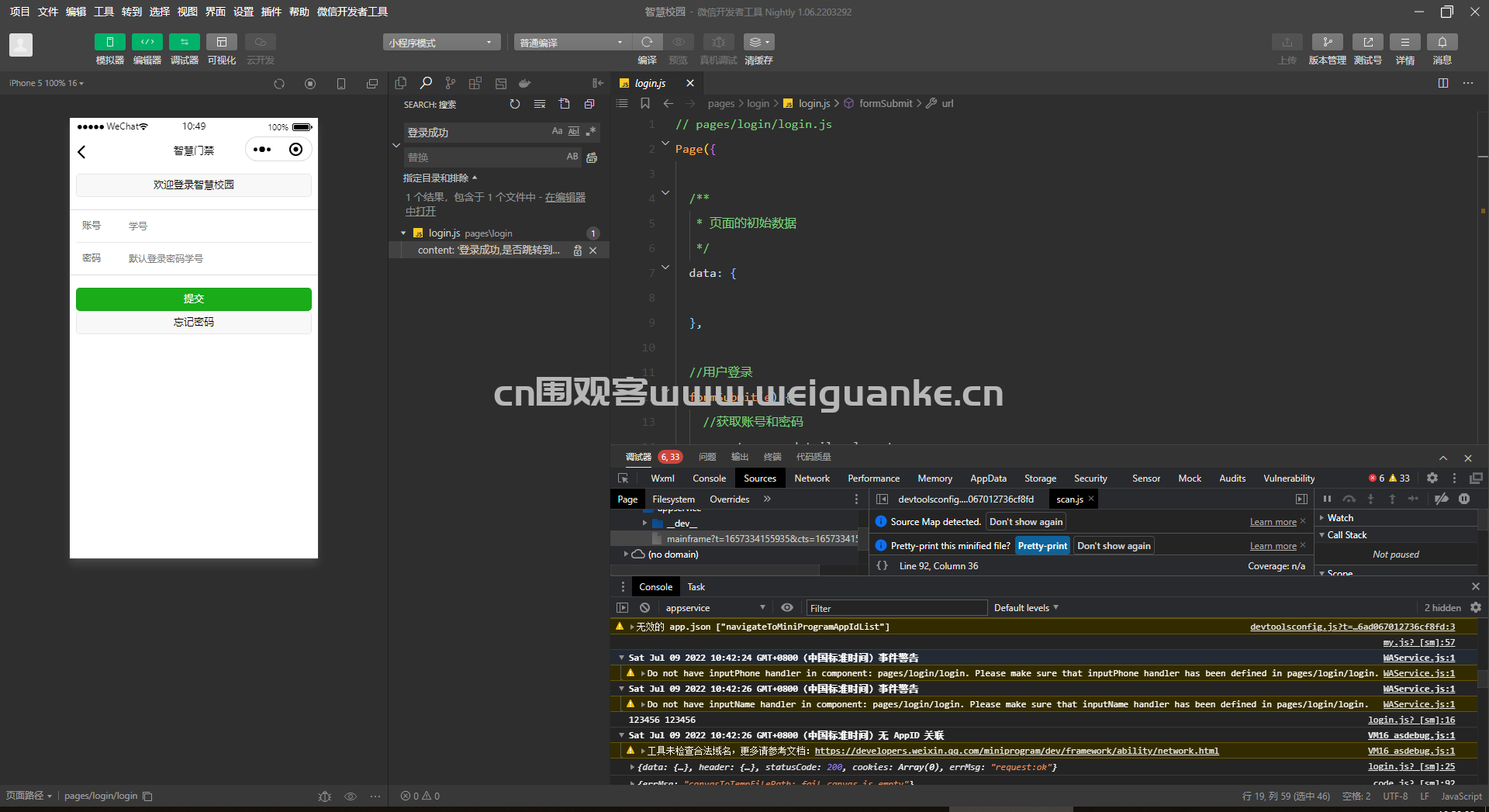Click the Pretty-print button
This screenshot has width=1489, height=812.
[1042, 546]
